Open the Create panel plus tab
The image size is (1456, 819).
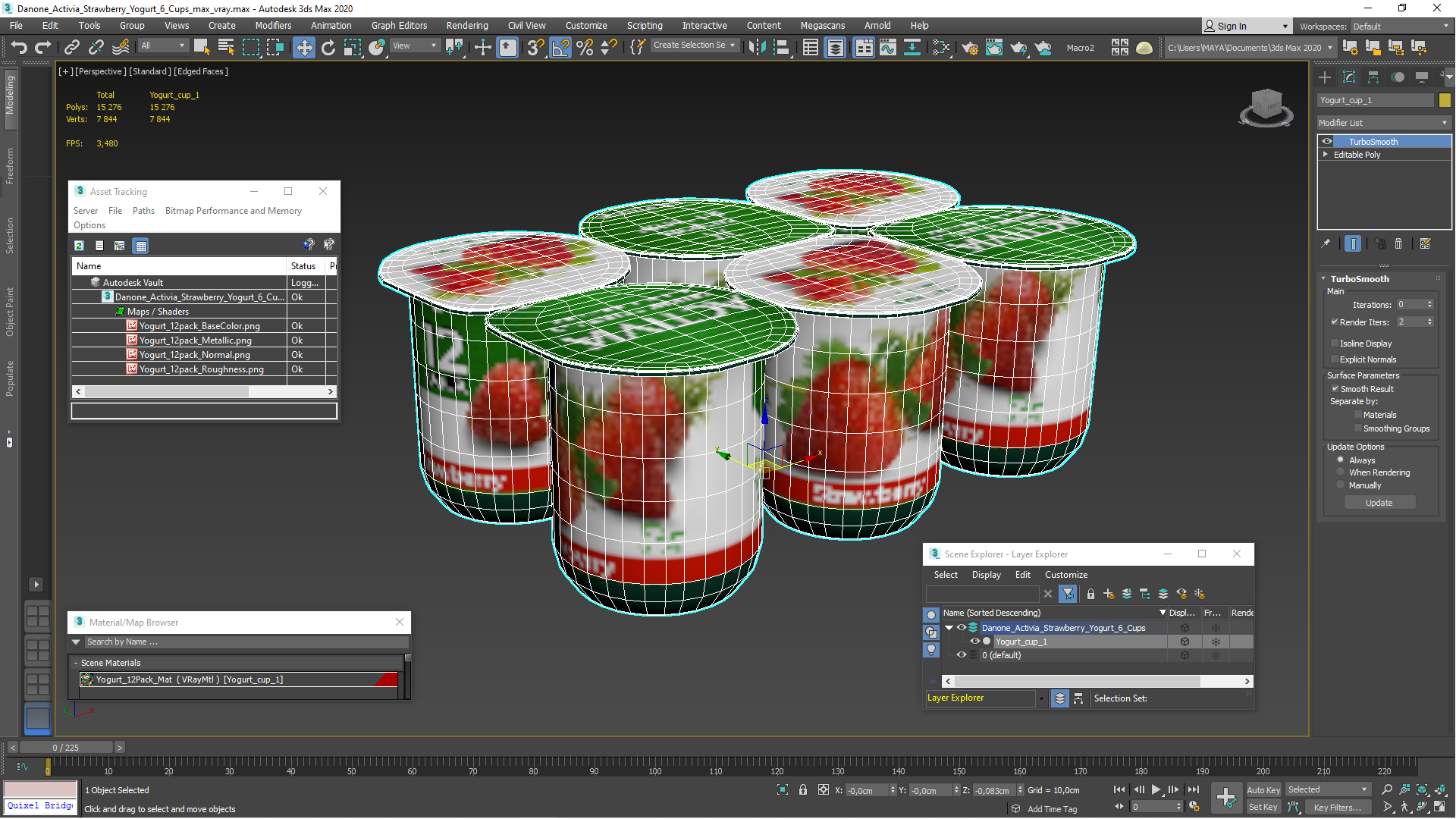[1325, 77]
